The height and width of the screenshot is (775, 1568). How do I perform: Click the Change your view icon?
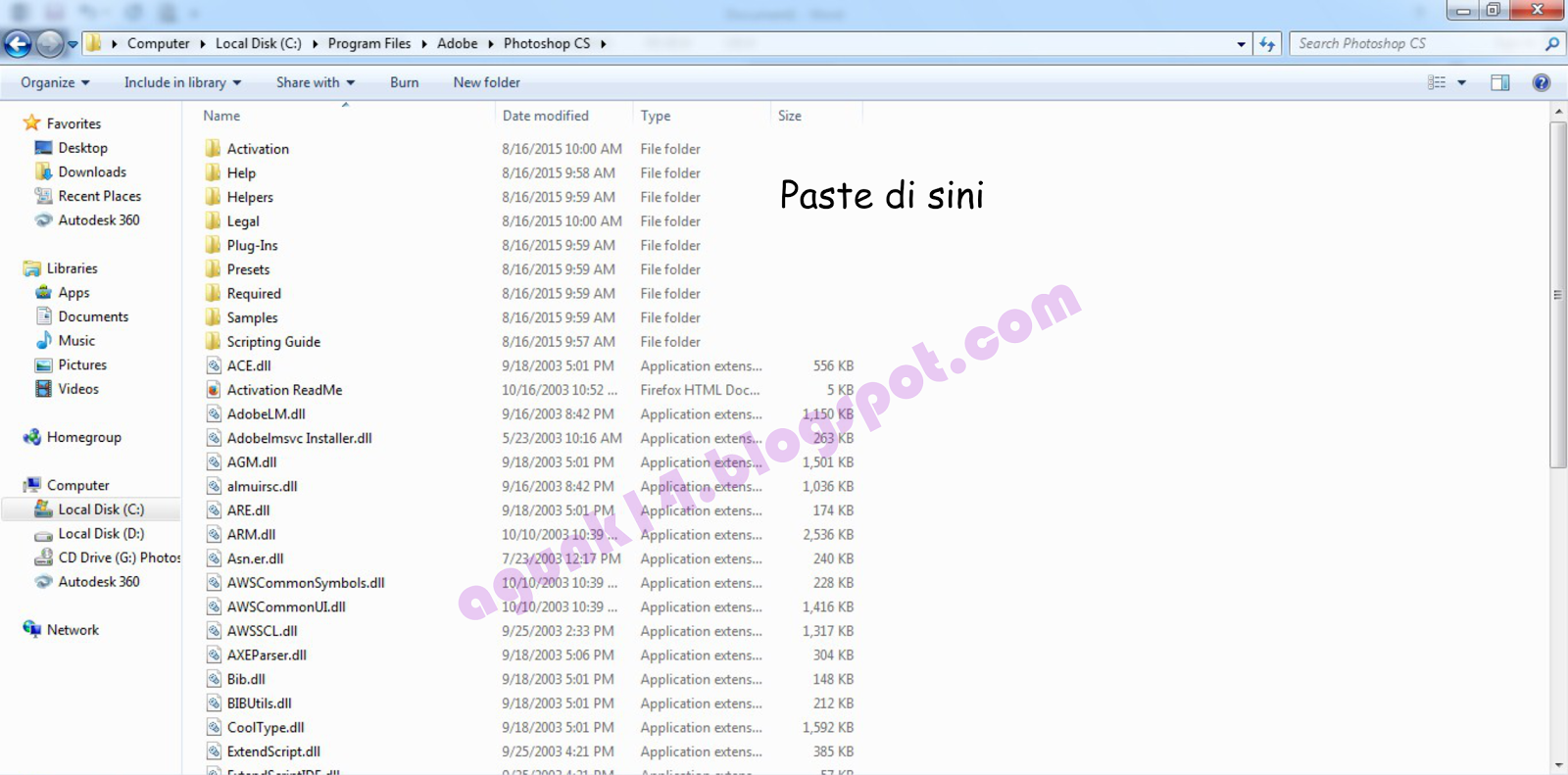click(1437, 82)
